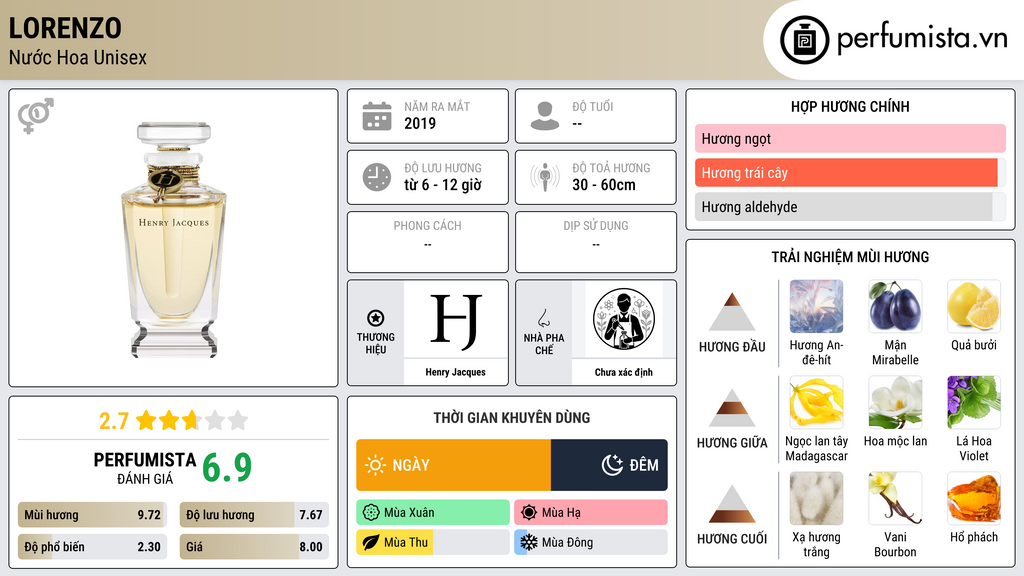Select the Hương An-đê-hít note image

[816, 306]
